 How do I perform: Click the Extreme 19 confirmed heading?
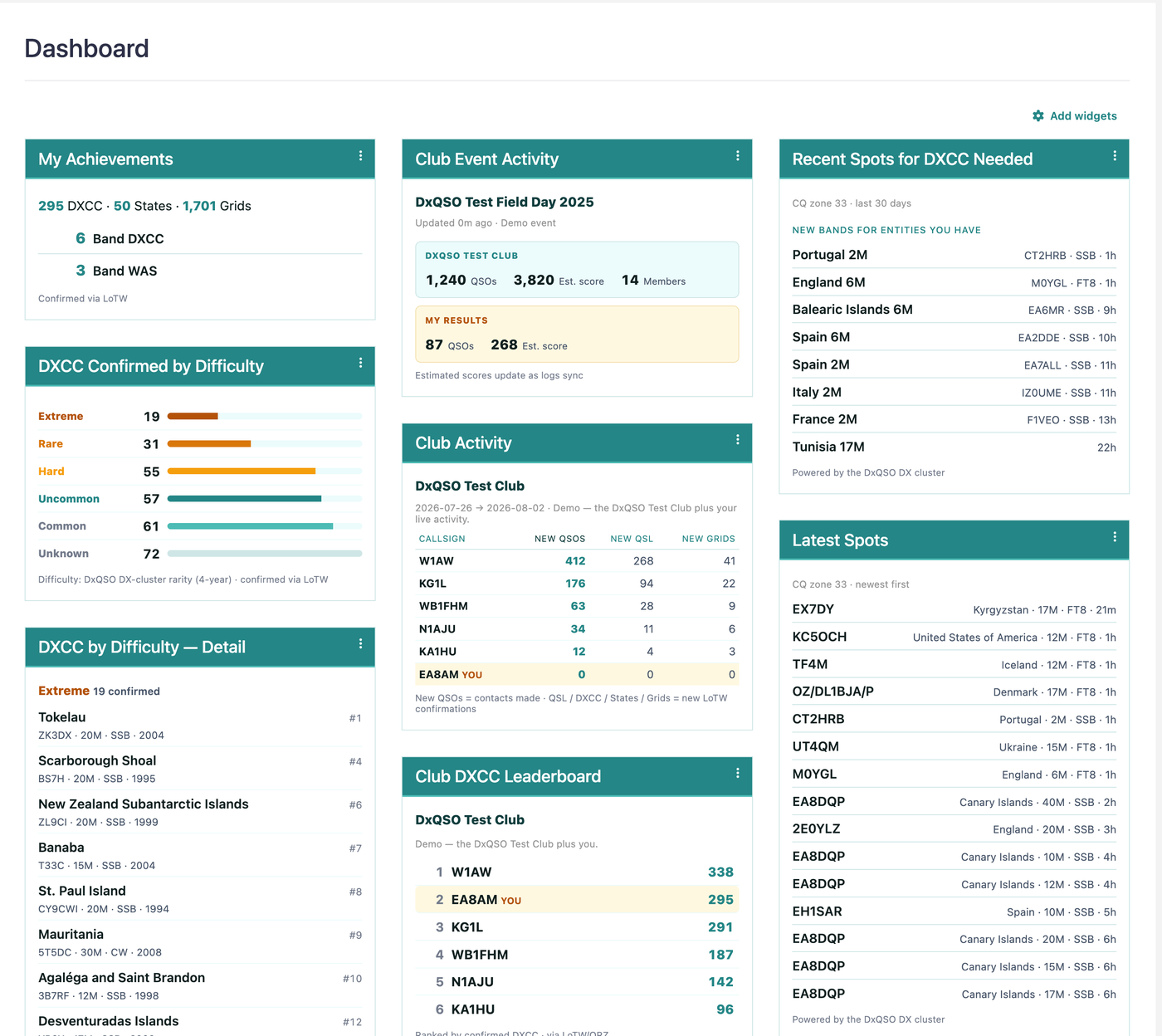pos(99,691)
